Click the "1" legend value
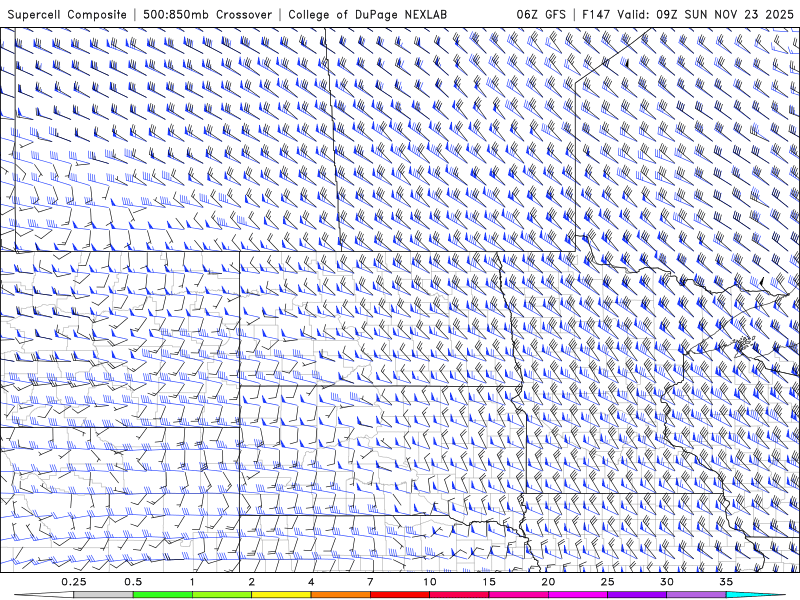The image size is (800, 600). point(192,582)
